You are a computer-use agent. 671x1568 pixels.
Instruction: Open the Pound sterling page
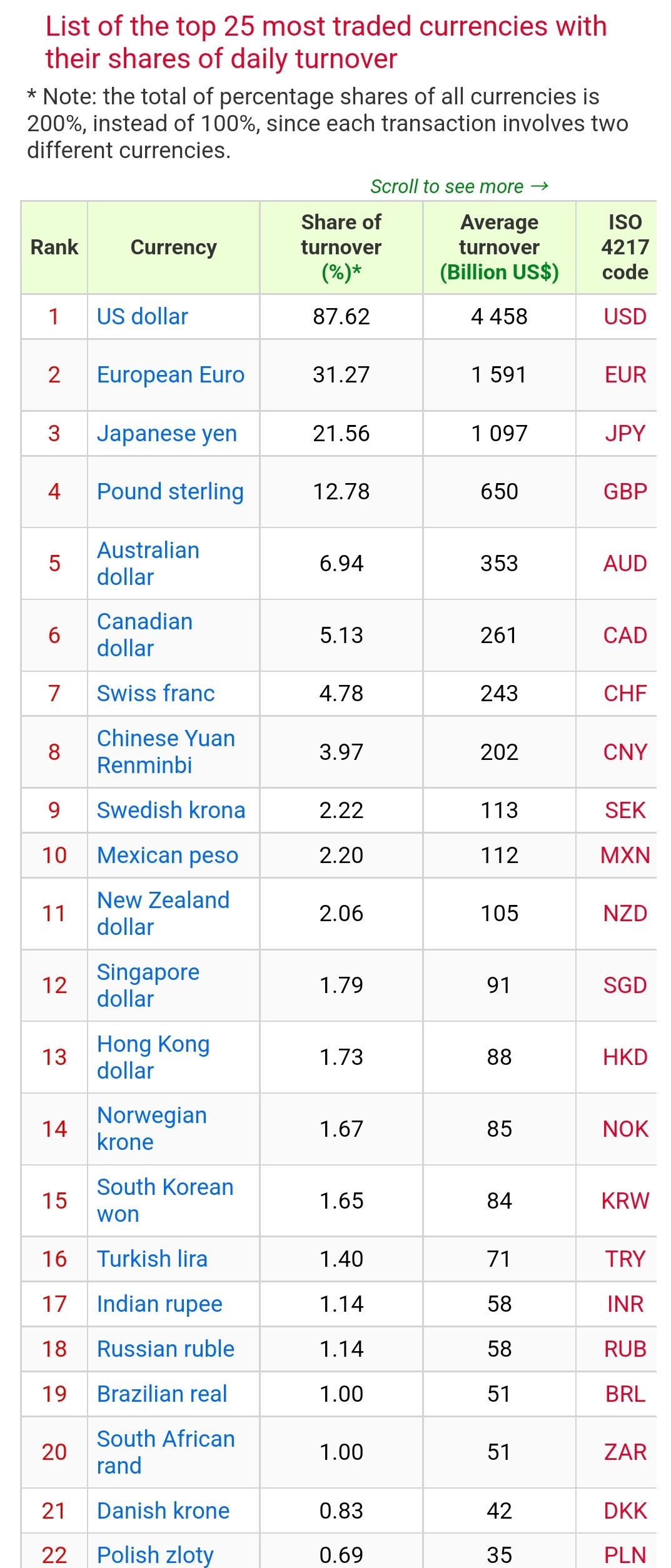[170, 491]
